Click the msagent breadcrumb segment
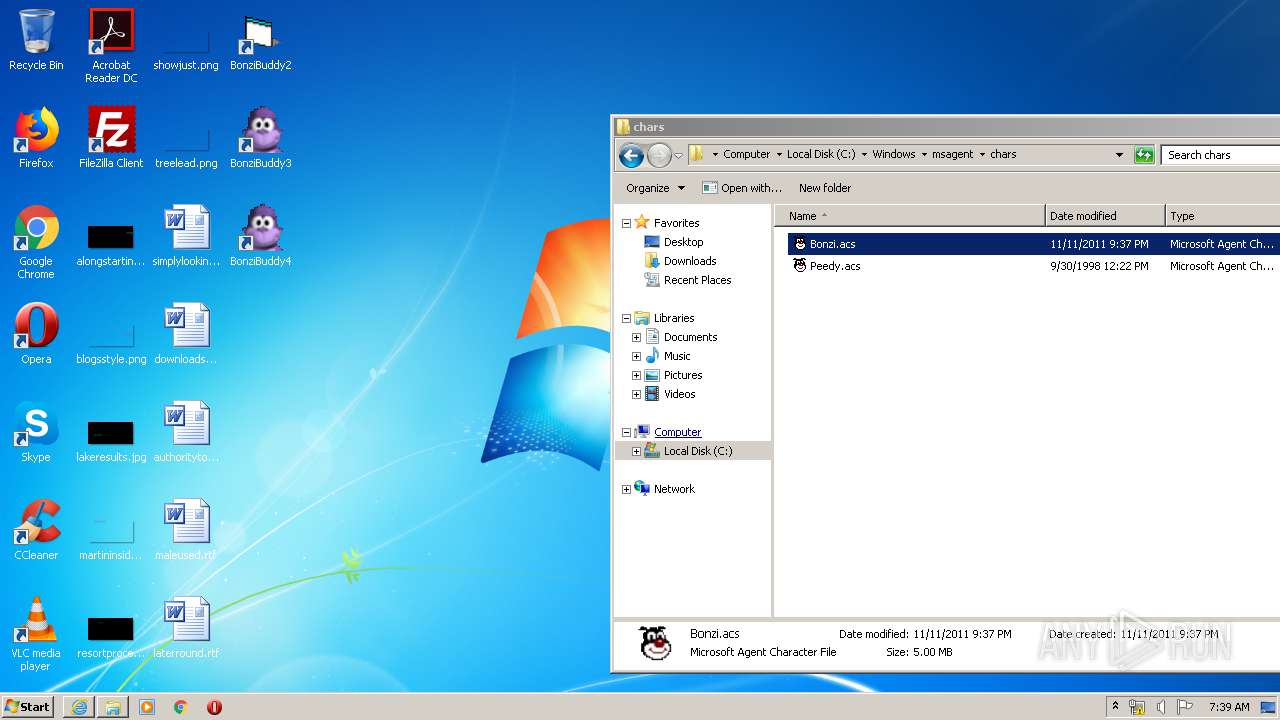 coord(952,155)
